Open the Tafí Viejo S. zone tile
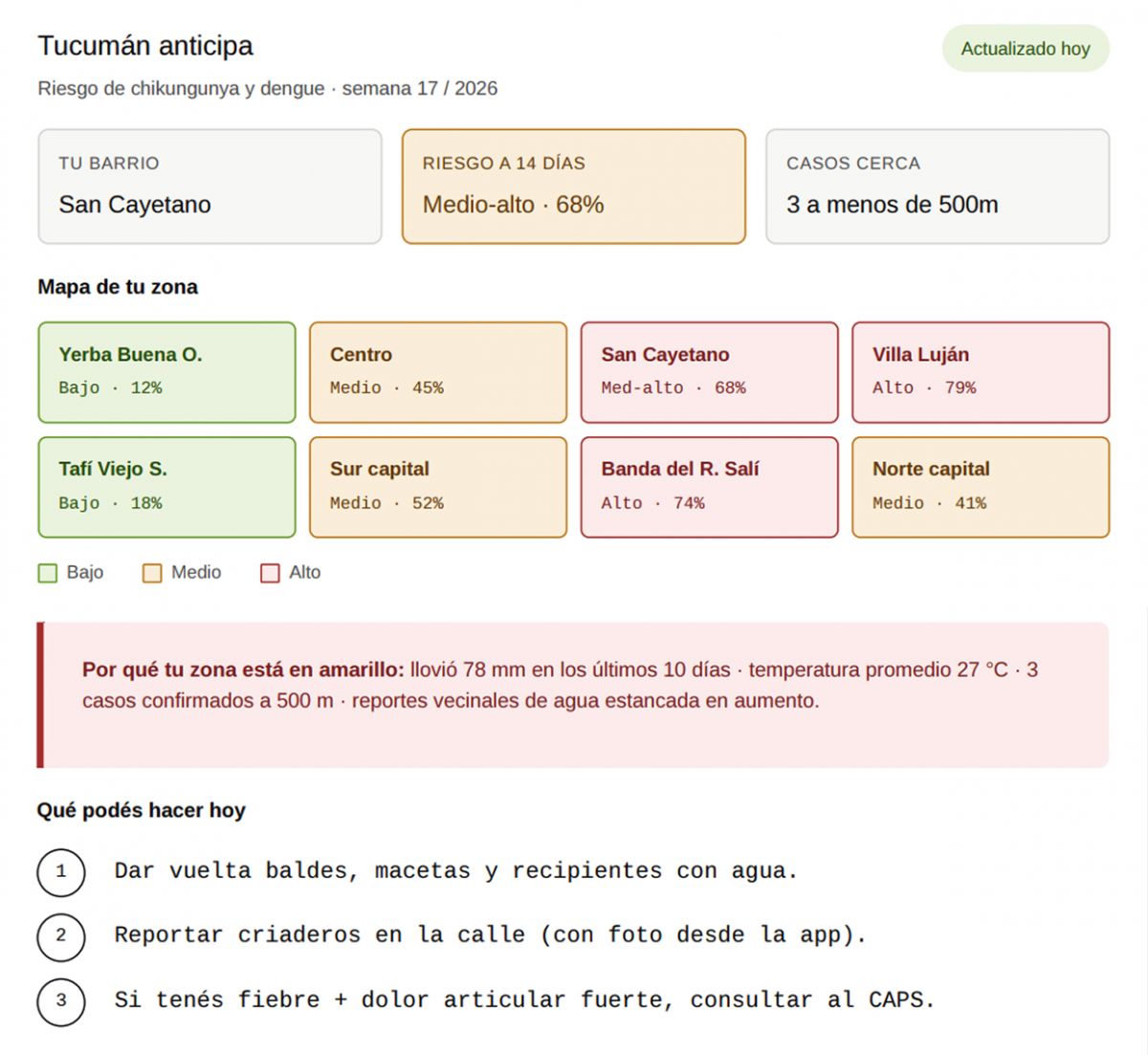1148x1055 pixels. tap(167, 487)
